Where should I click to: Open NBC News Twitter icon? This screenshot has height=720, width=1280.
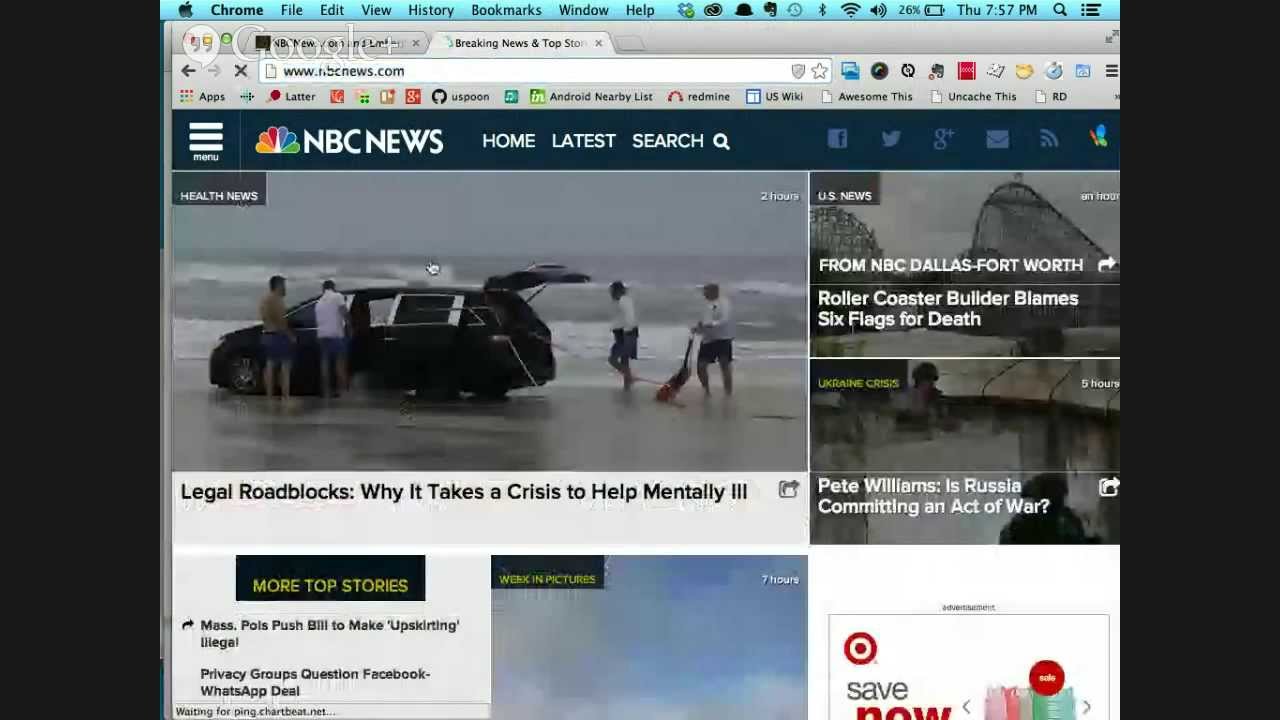point(890,139)
